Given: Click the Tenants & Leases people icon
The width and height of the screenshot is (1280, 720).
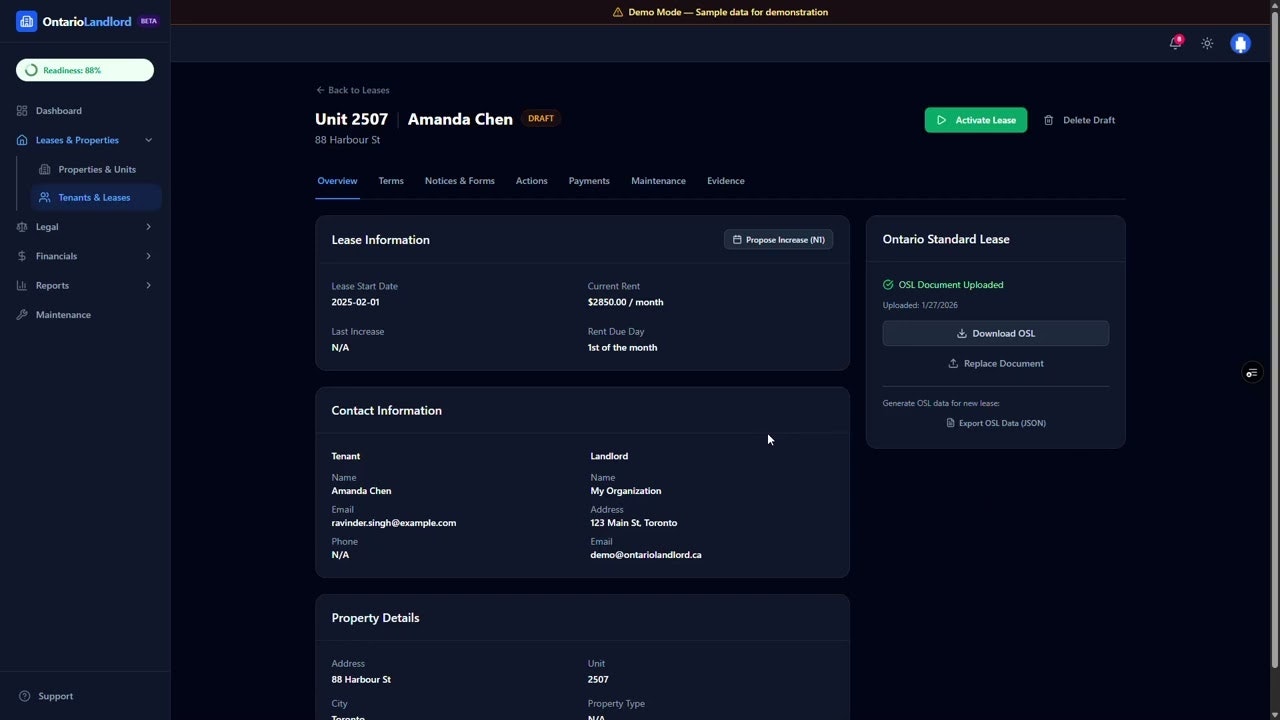Looking at the screenshot, I should (44, 197).
